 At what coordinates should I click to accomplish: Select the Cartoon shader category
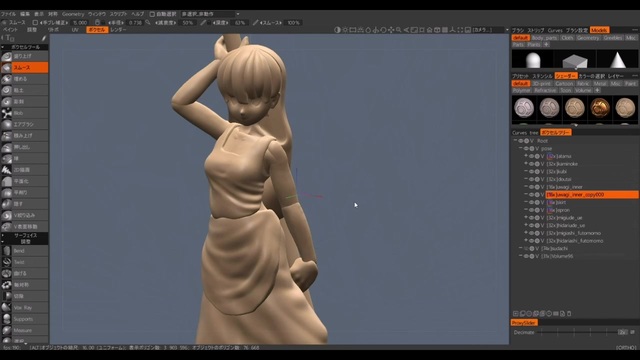564,83
